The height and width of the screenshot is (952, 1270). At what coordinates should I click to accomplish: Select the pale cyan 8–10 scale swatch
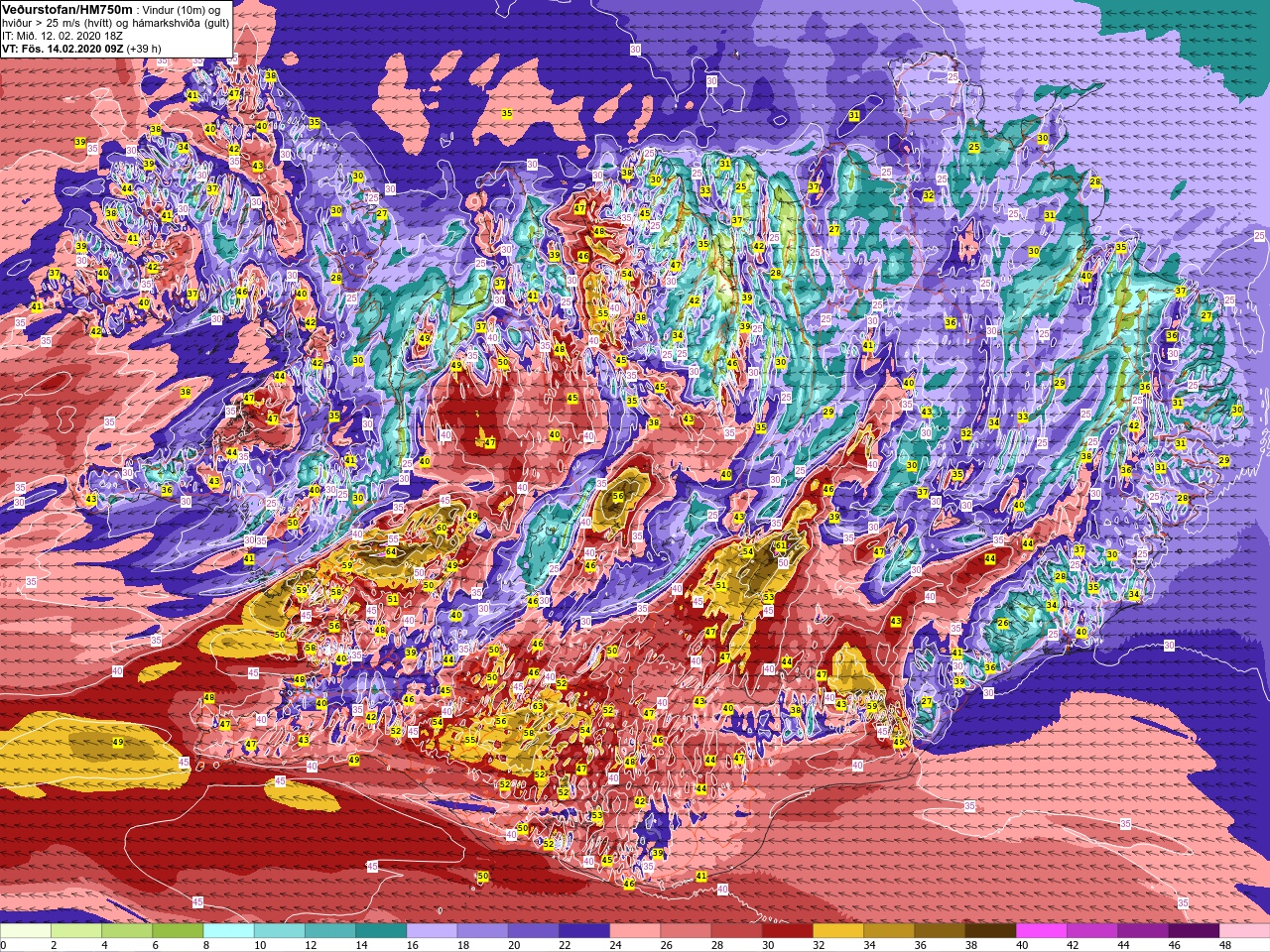click(228, 930)
